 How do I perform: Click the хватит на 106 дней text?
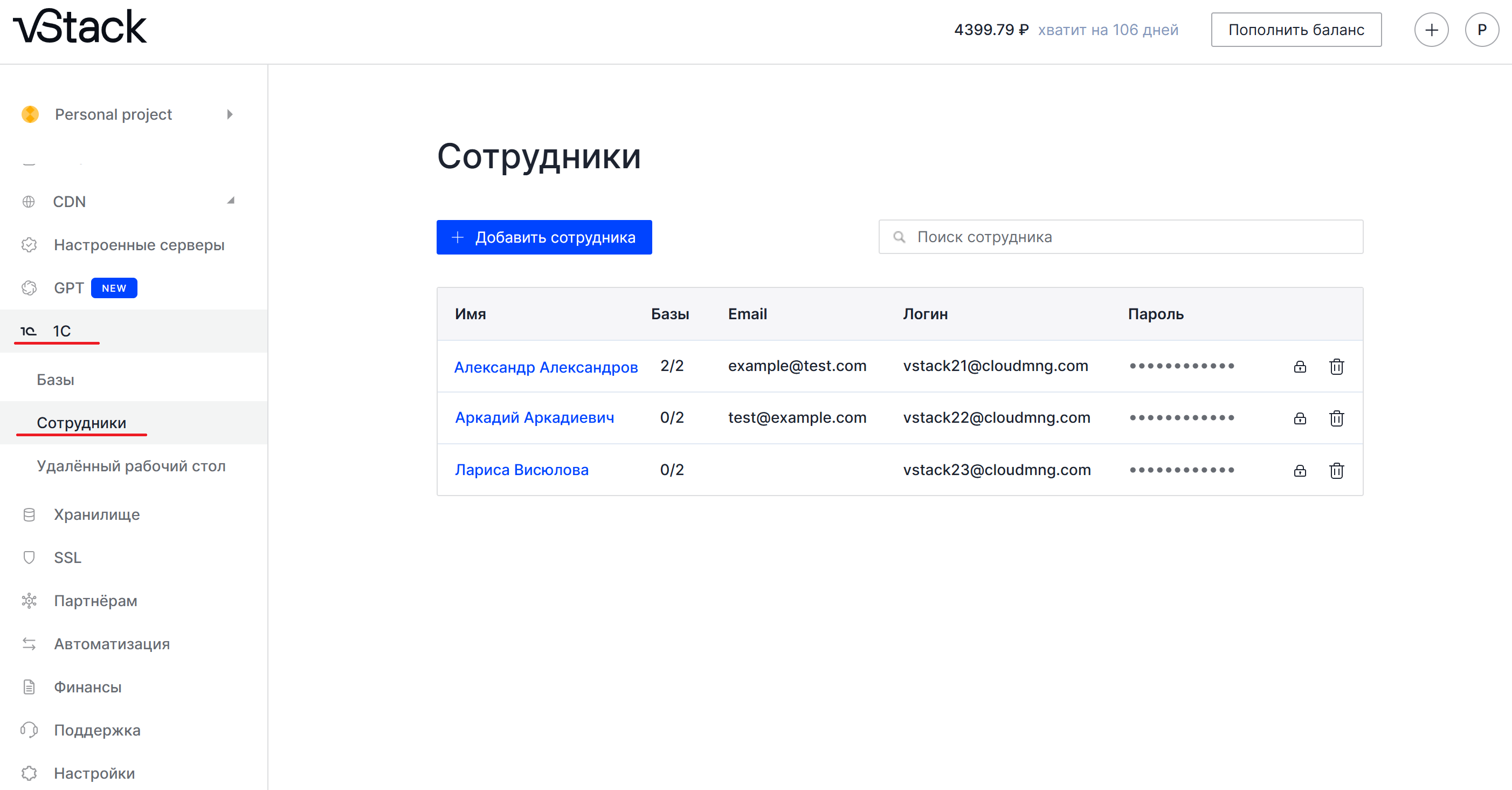click(1108, 30)
